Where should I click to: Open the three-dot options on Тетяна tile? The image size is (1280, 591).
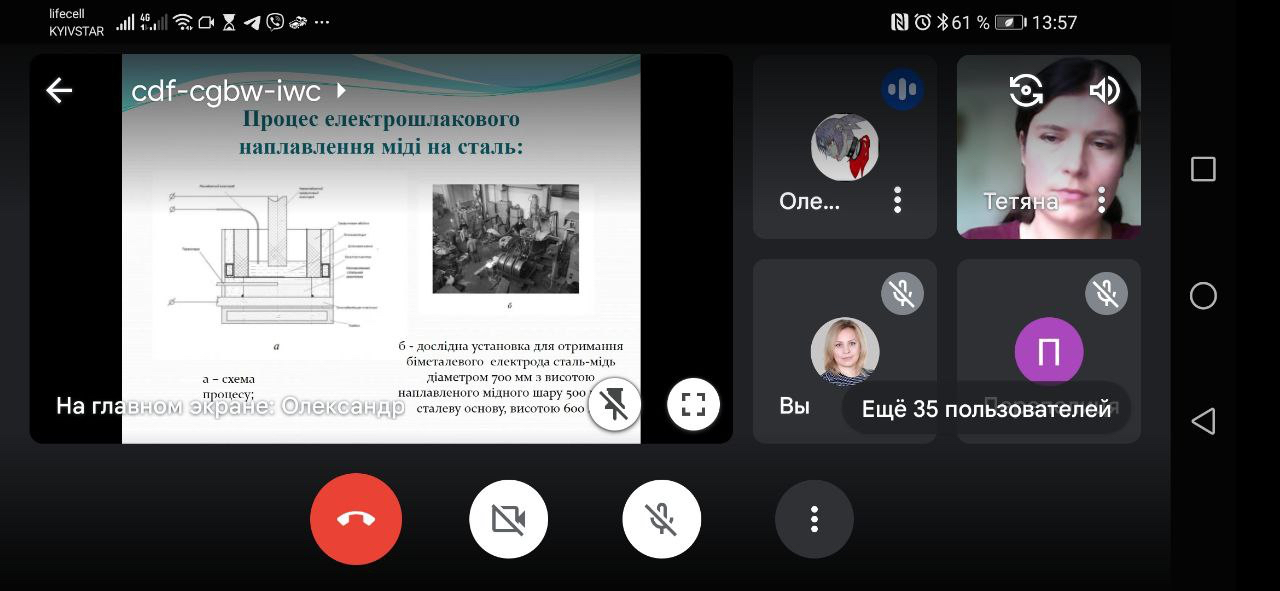(1101, 200)
